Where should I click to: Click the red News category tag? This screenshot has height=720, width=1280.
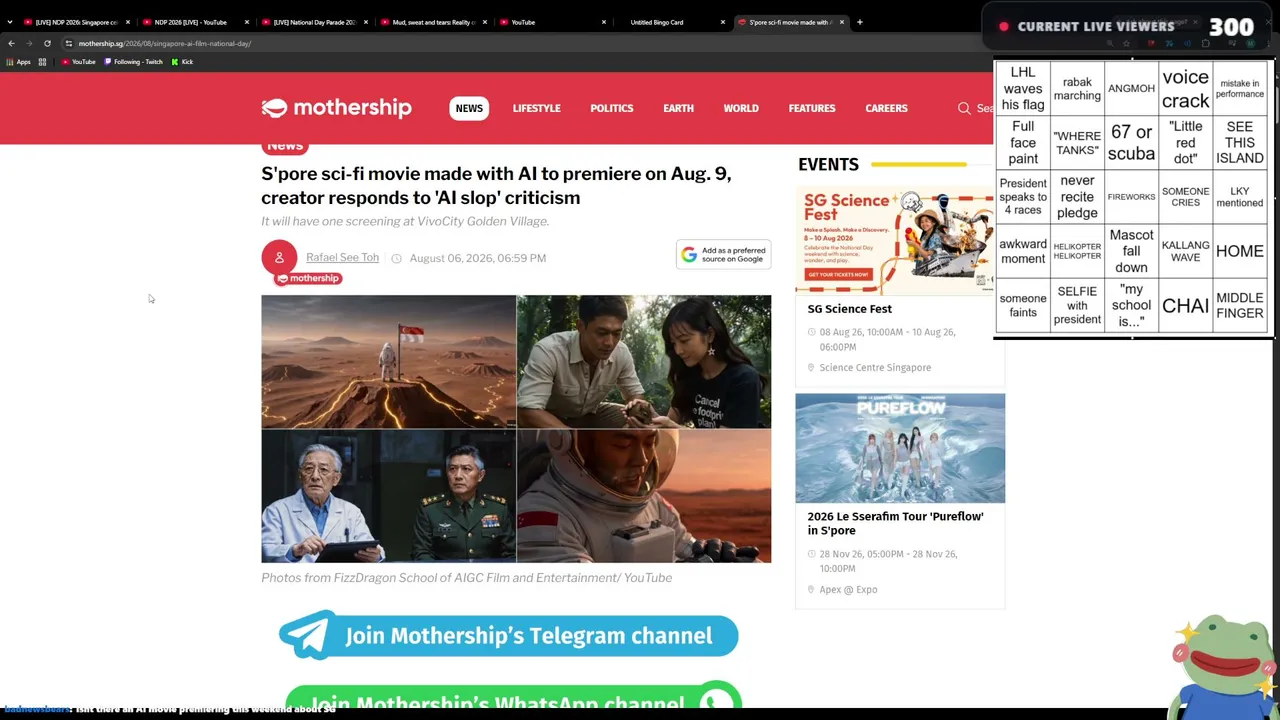point(284,148)
